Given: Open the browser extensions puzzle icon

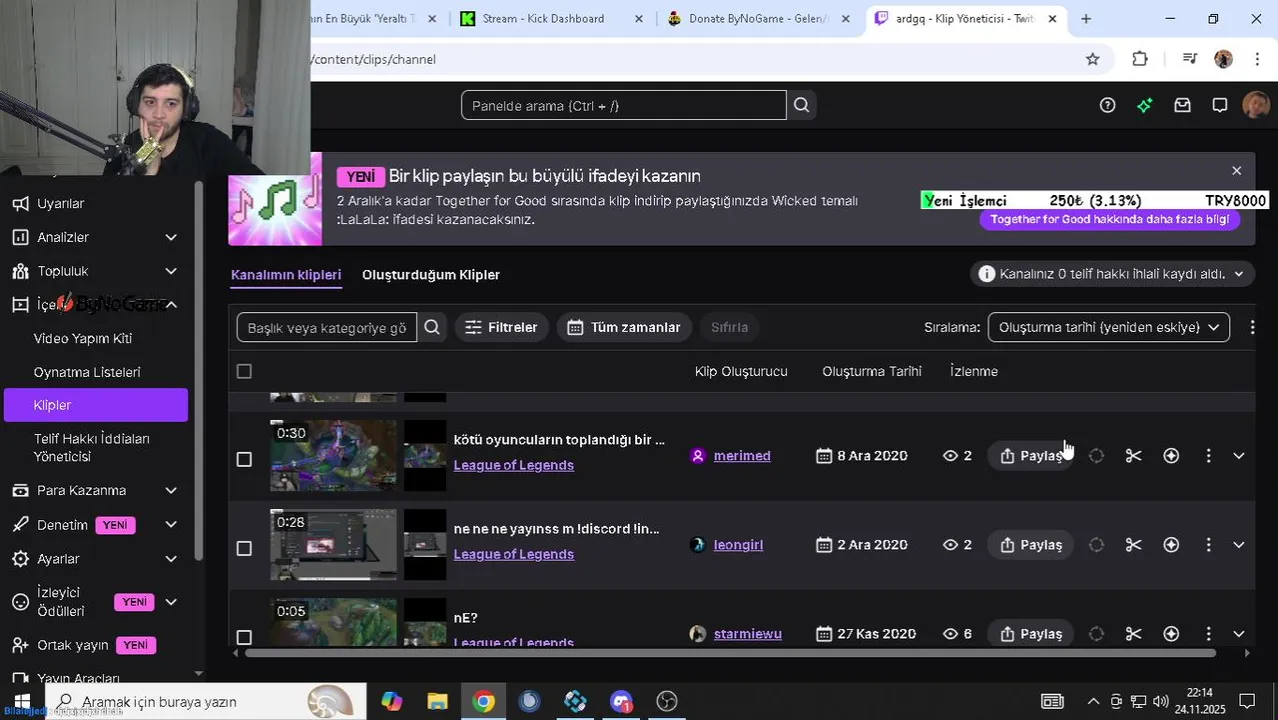Looking at the screenshot, I should tap(1140, 59).
